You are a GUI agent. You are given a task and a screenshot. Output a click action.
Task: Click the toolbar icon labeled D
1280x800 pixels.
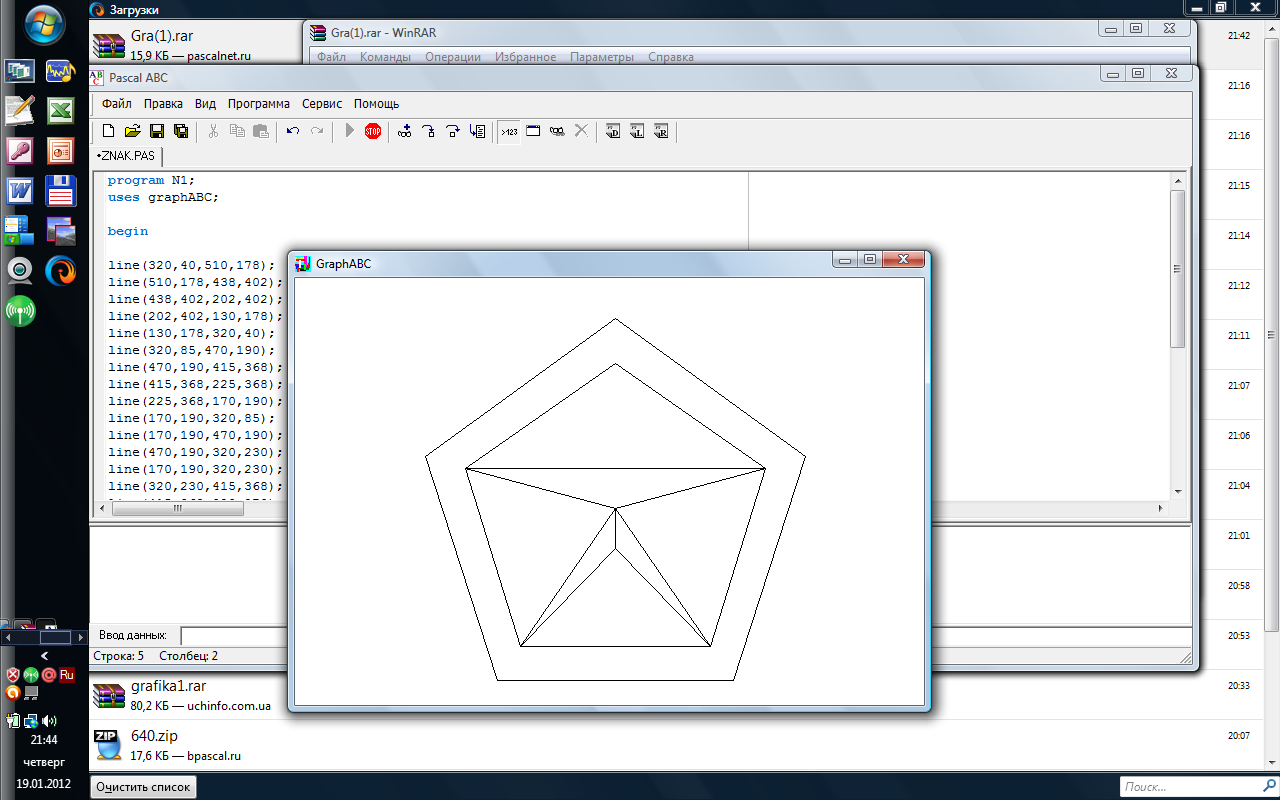(613, 131)
